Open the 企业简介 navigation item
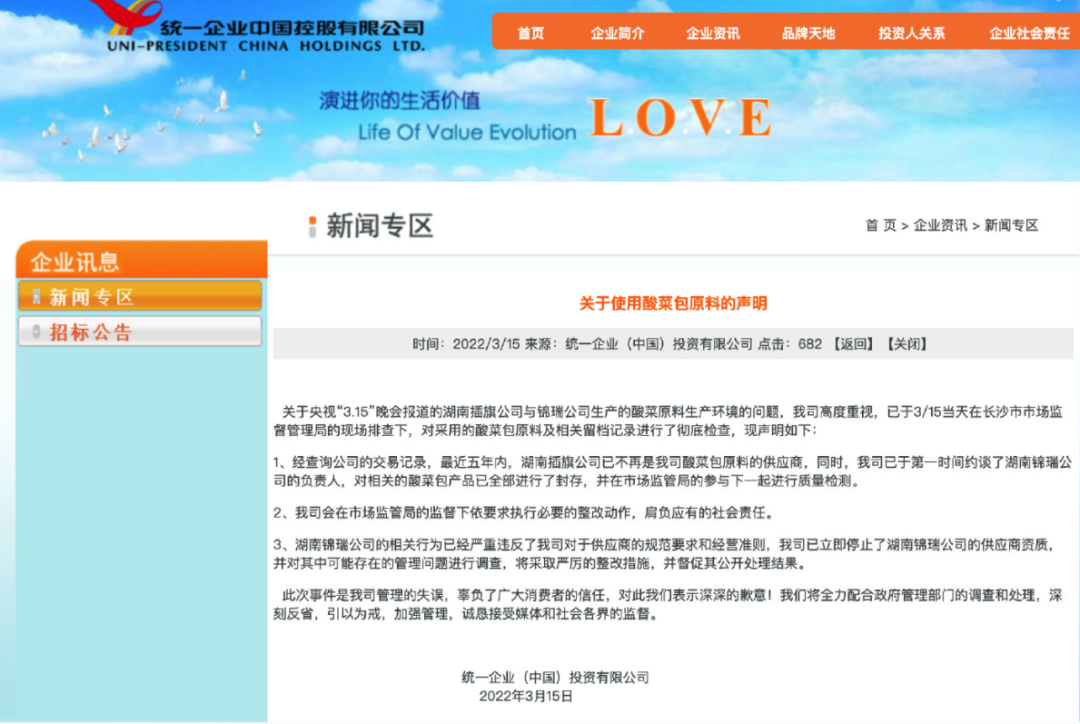 click(618, 32)
